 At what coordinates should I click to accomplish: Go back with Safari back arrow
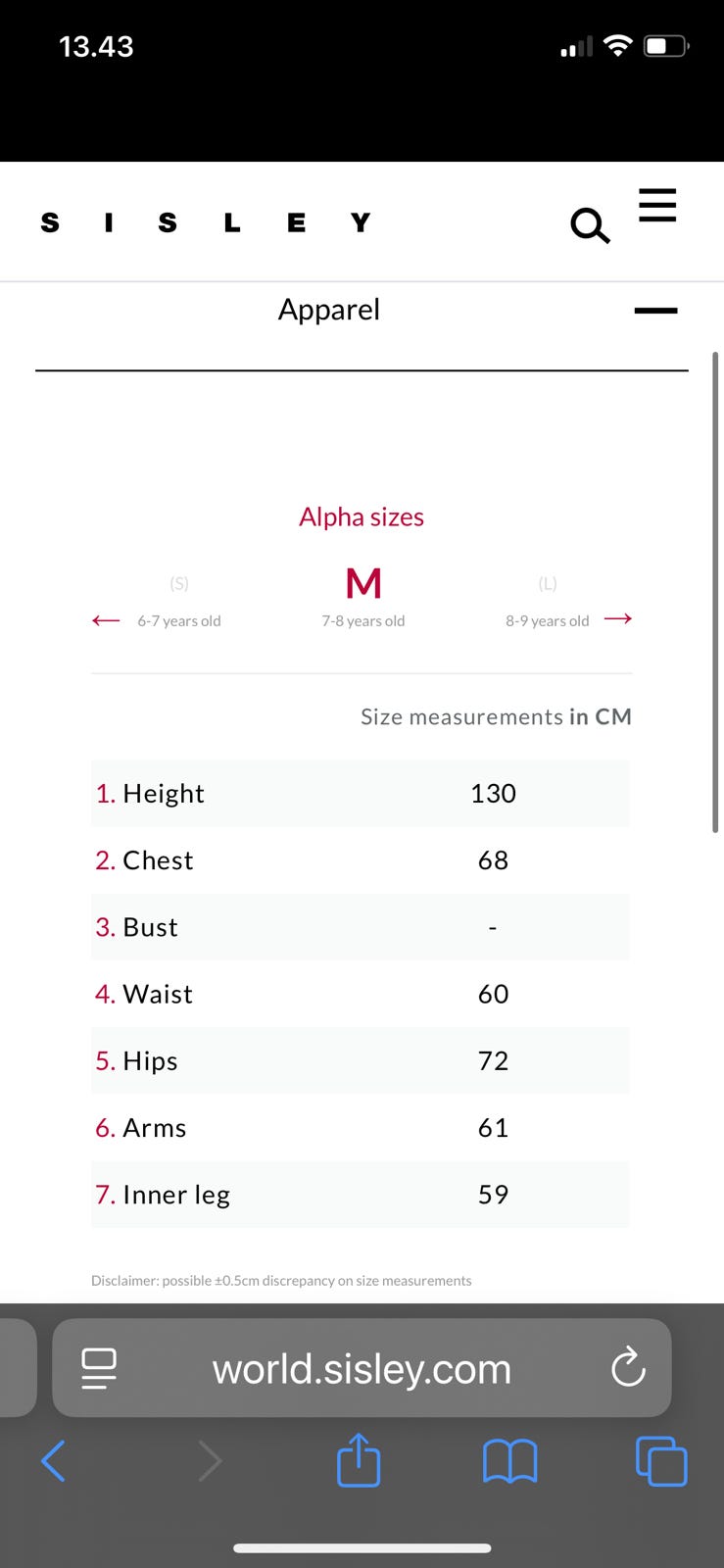(54, 1461)
